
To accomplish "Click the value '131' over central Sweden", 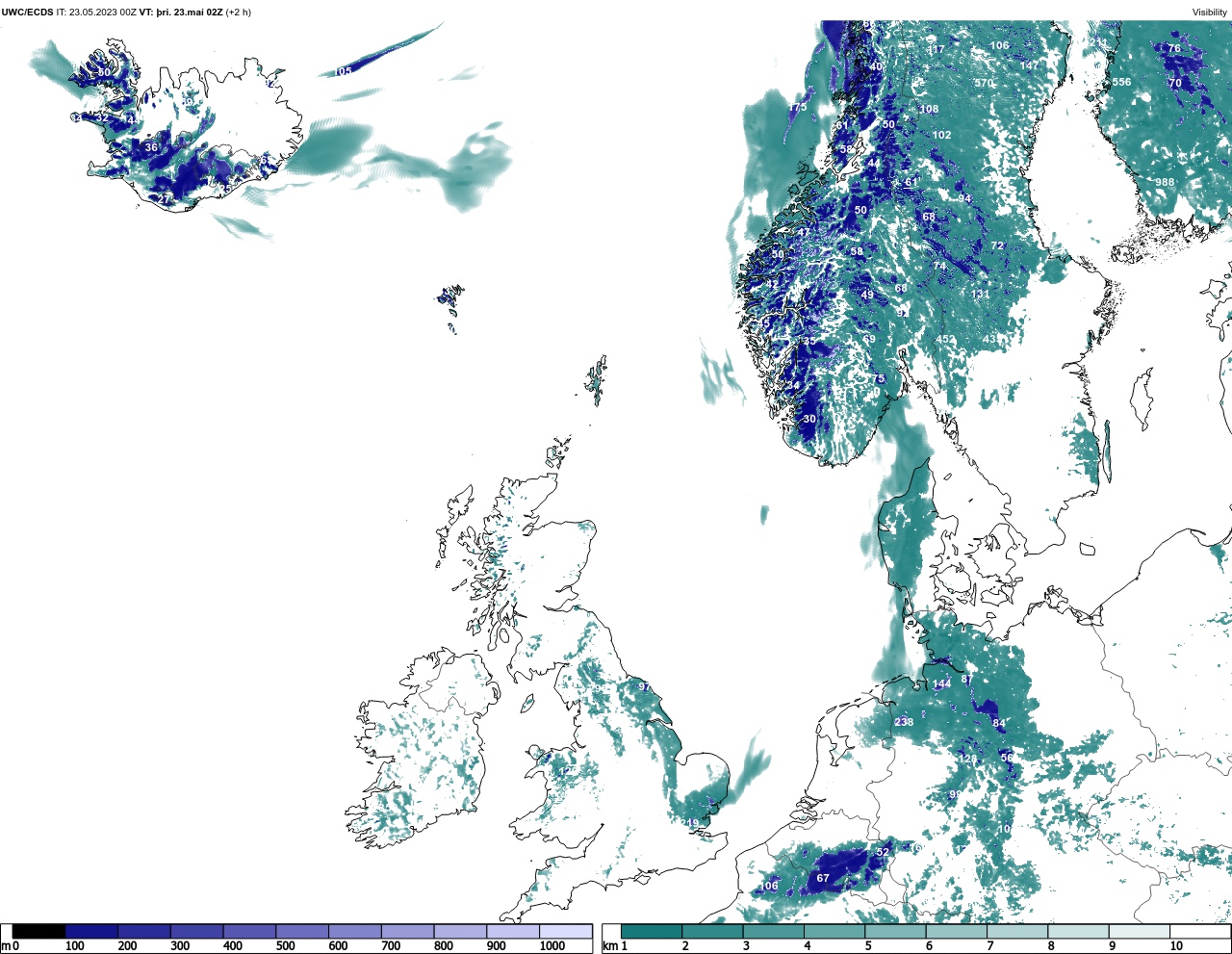I will (x=980, y=295).
